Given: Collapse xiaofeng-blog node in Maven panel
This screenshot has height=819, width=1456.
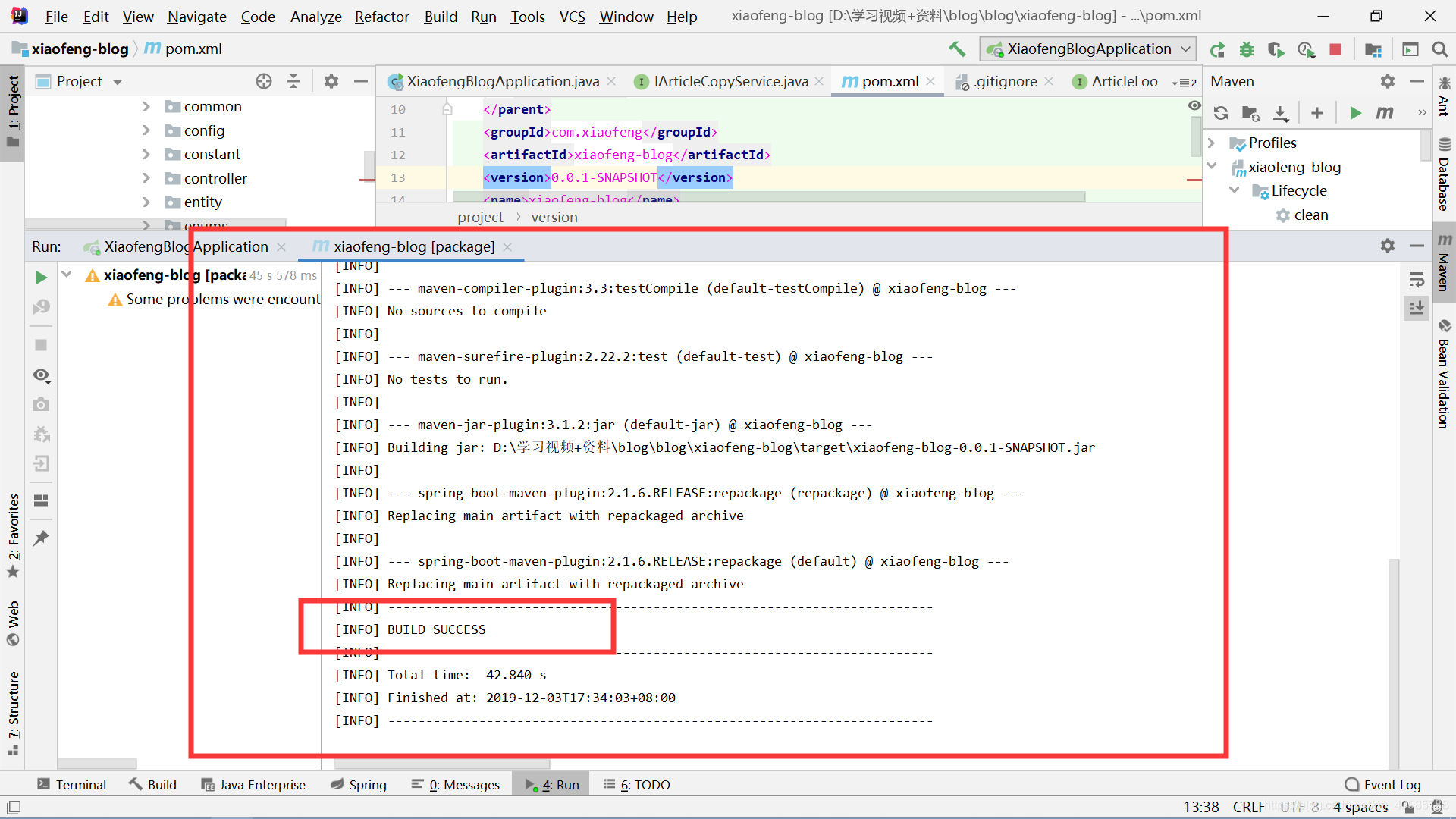Looking at the screenshot, I should click(x=1212, y=166).
